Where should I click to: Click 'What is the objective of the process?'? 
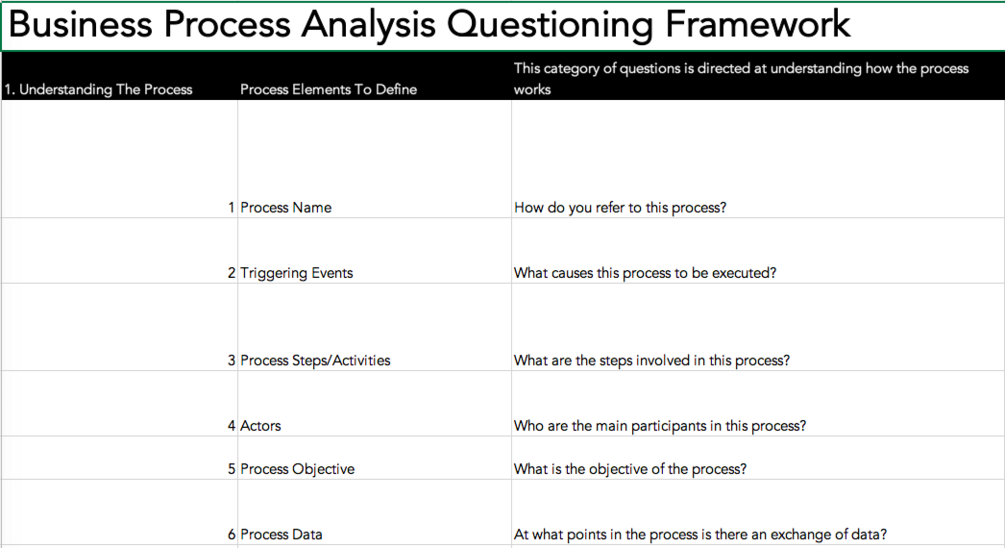tap(630, 468)
